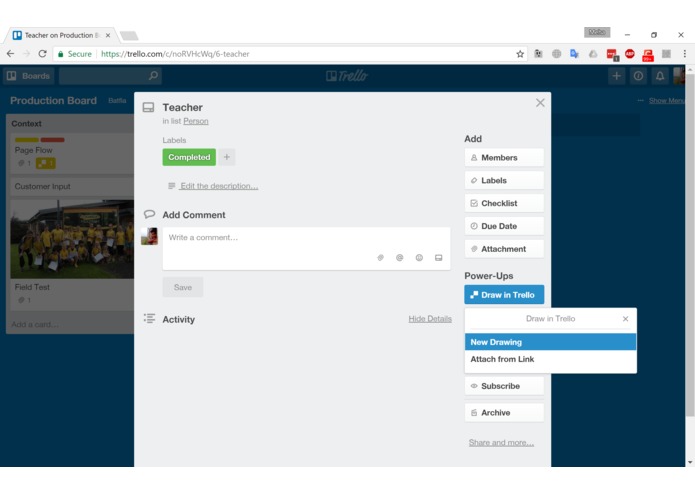The image size is (695, 494).
Task: Open the Boards menu in Trello header
Action: pos(29,76)
